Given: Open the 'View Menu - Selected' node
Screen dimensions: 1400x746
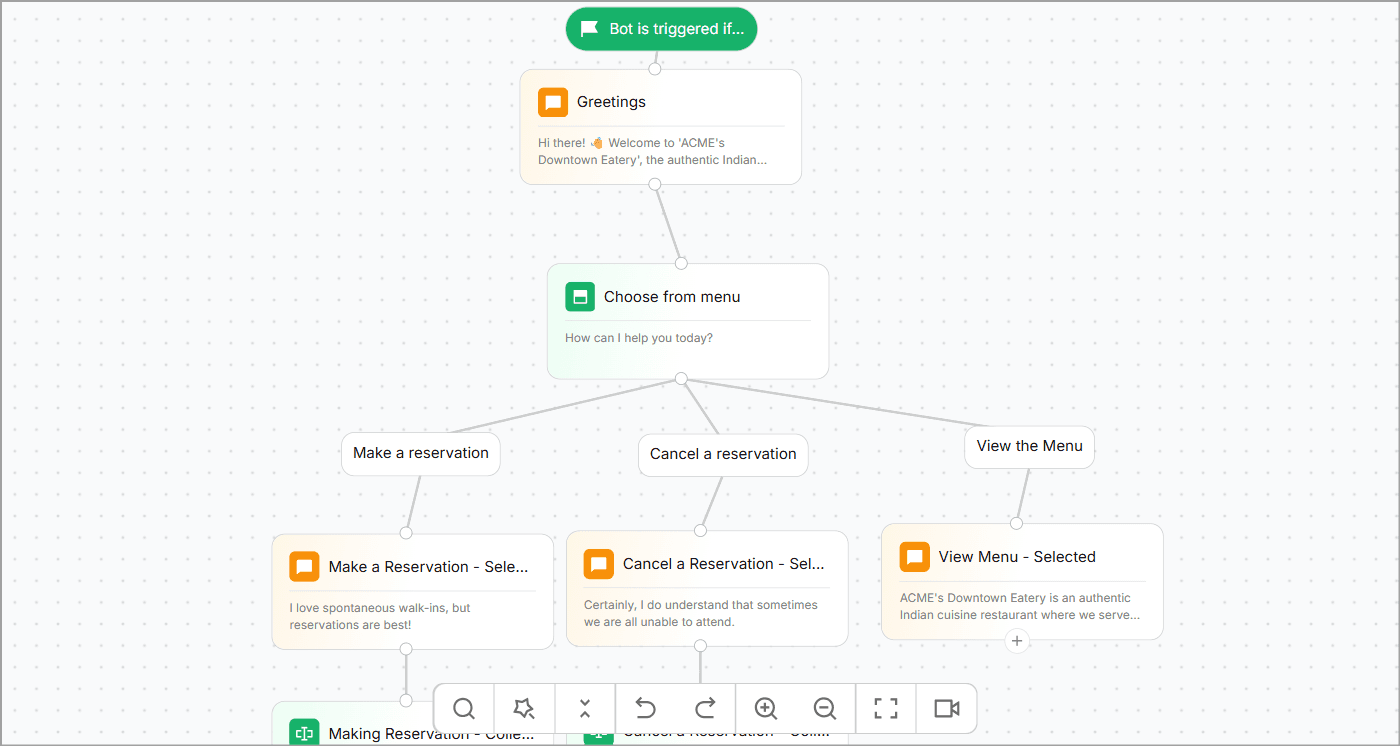Looking at the screenshot, I should pos(1022,581).
